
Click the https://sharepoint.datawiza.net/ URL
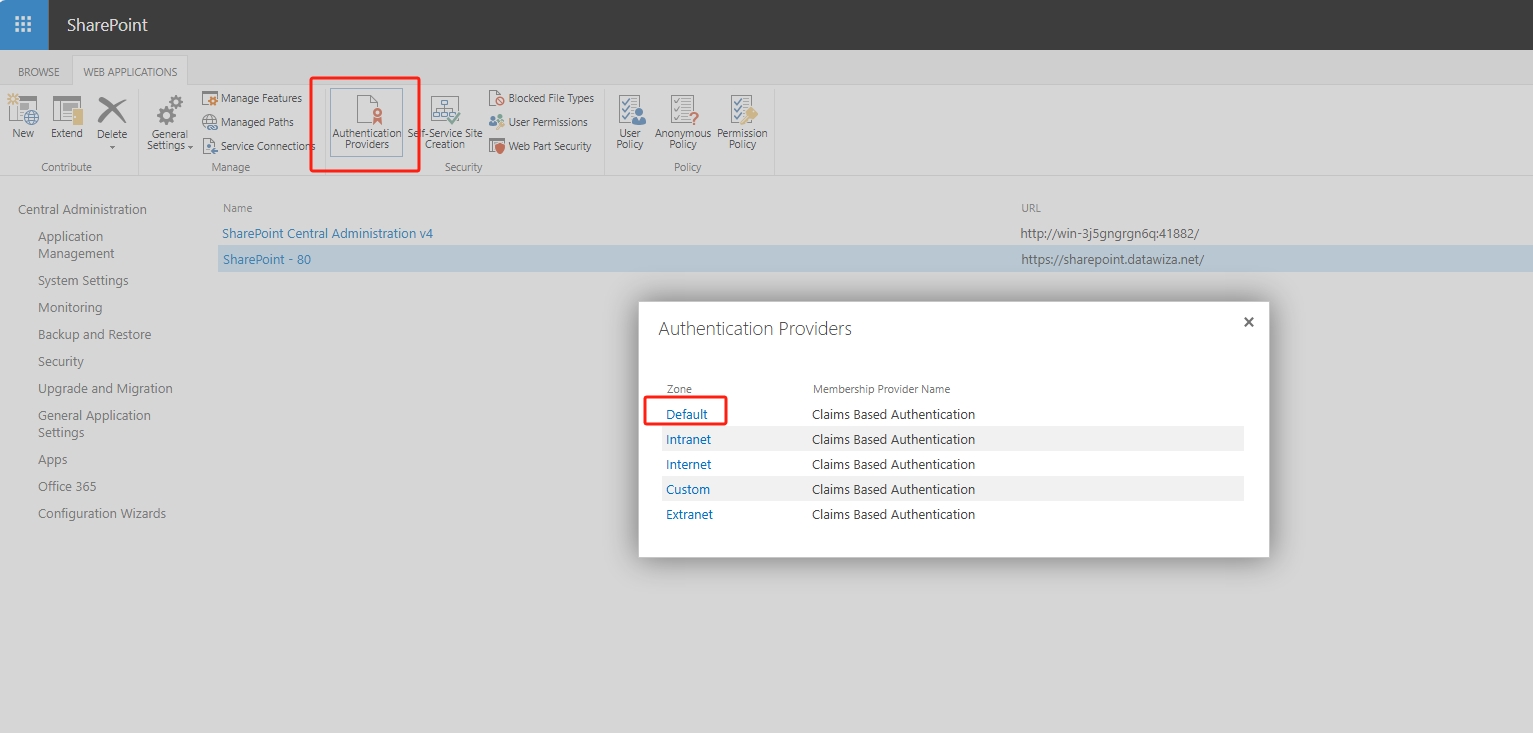tap(1112, 259)
